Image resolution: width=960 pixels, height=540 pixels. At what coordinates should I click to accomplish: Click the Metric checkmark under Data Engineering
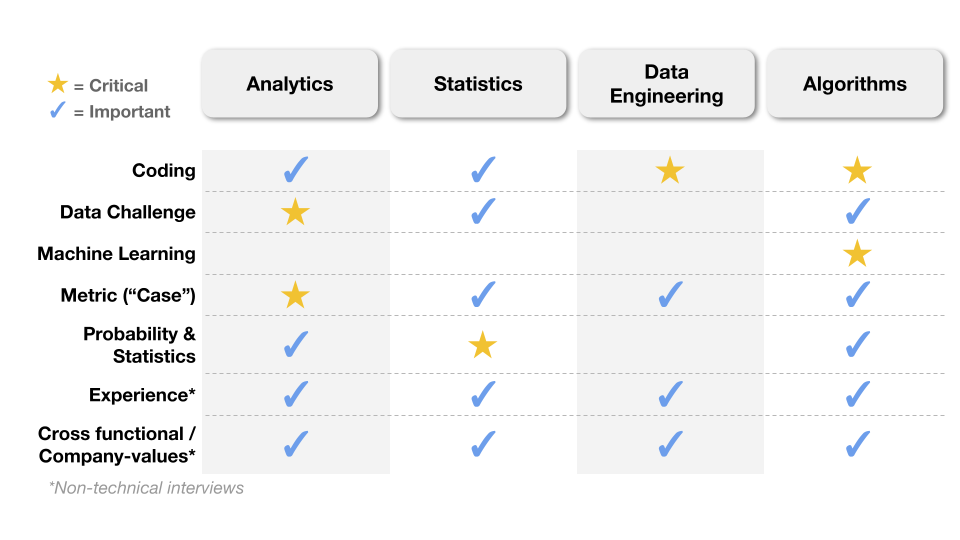point(670,294)
